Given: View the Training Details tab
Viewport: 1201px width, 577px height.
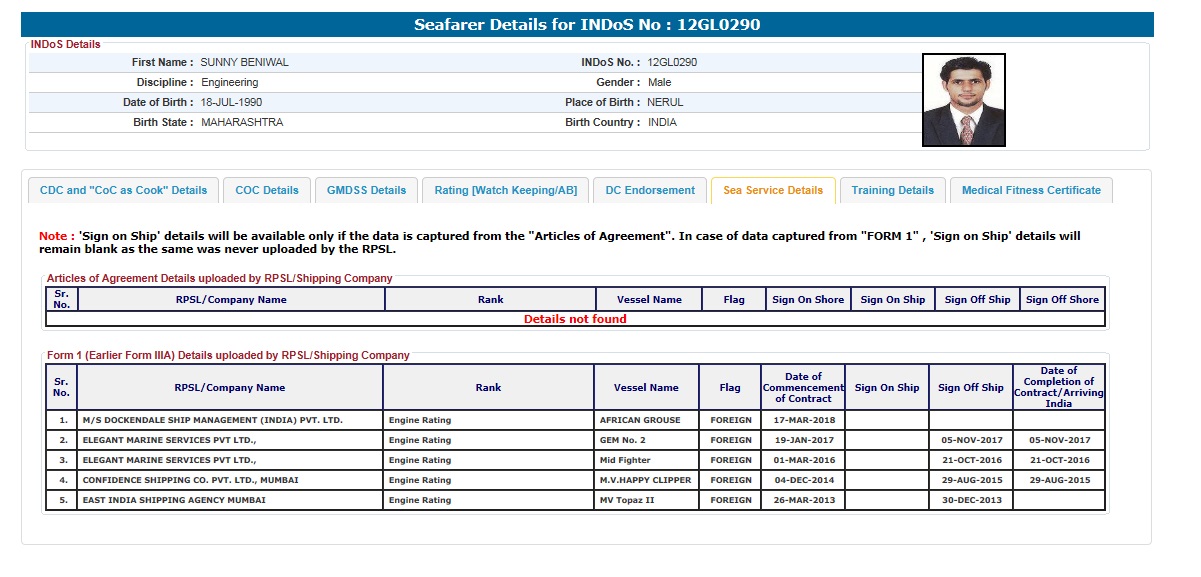Looking at the screenshot, I should 892,190.
